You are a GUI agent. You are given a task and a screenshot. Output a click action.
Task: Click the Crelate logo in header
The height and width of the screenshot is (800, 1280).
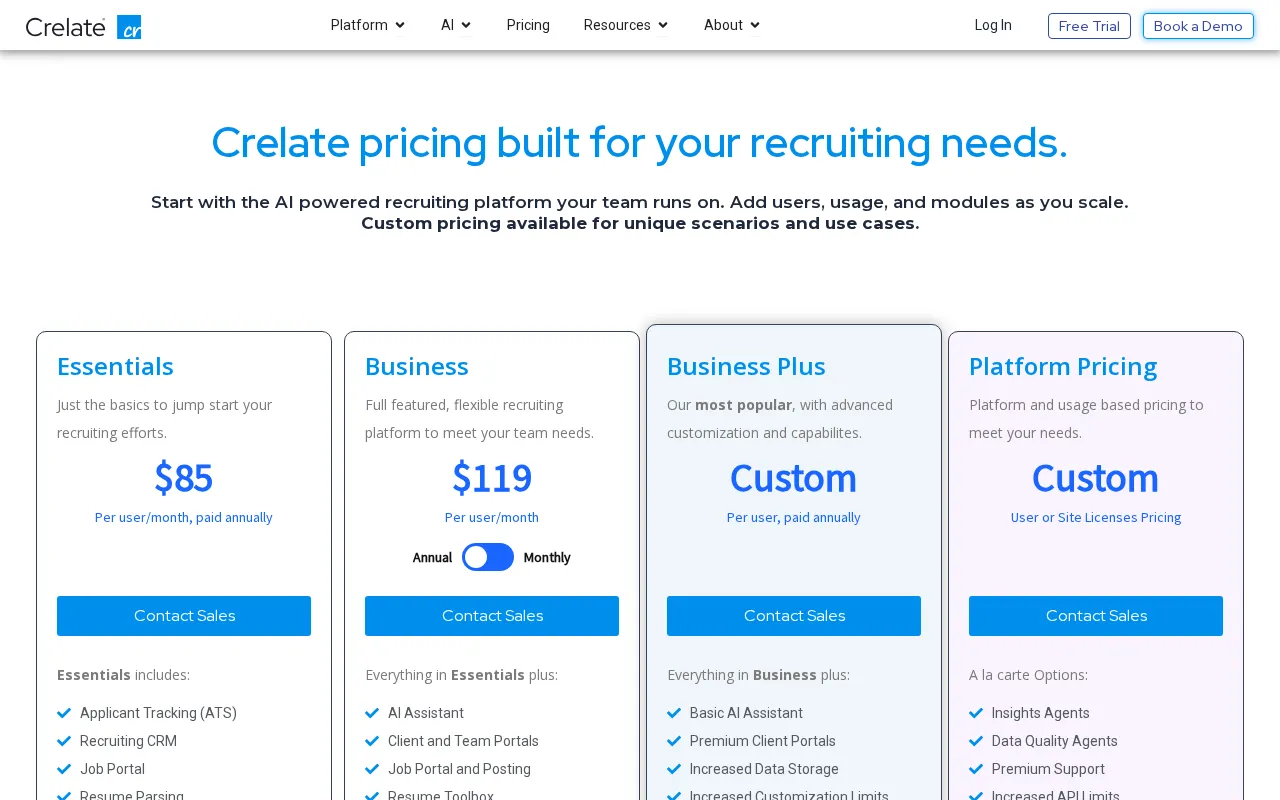[x=83, y=27]
